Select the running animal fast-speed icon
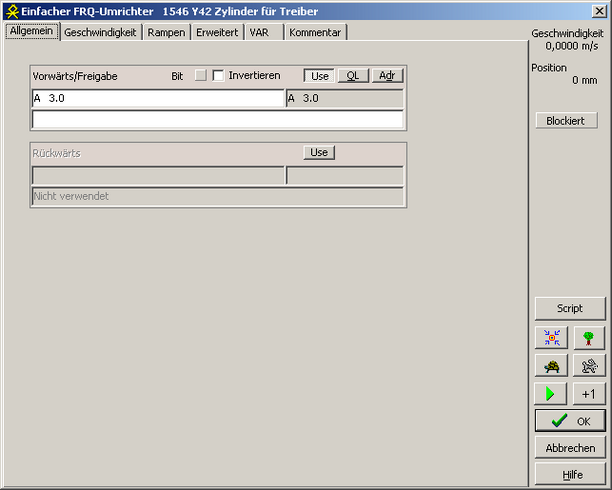 [589, 366]
